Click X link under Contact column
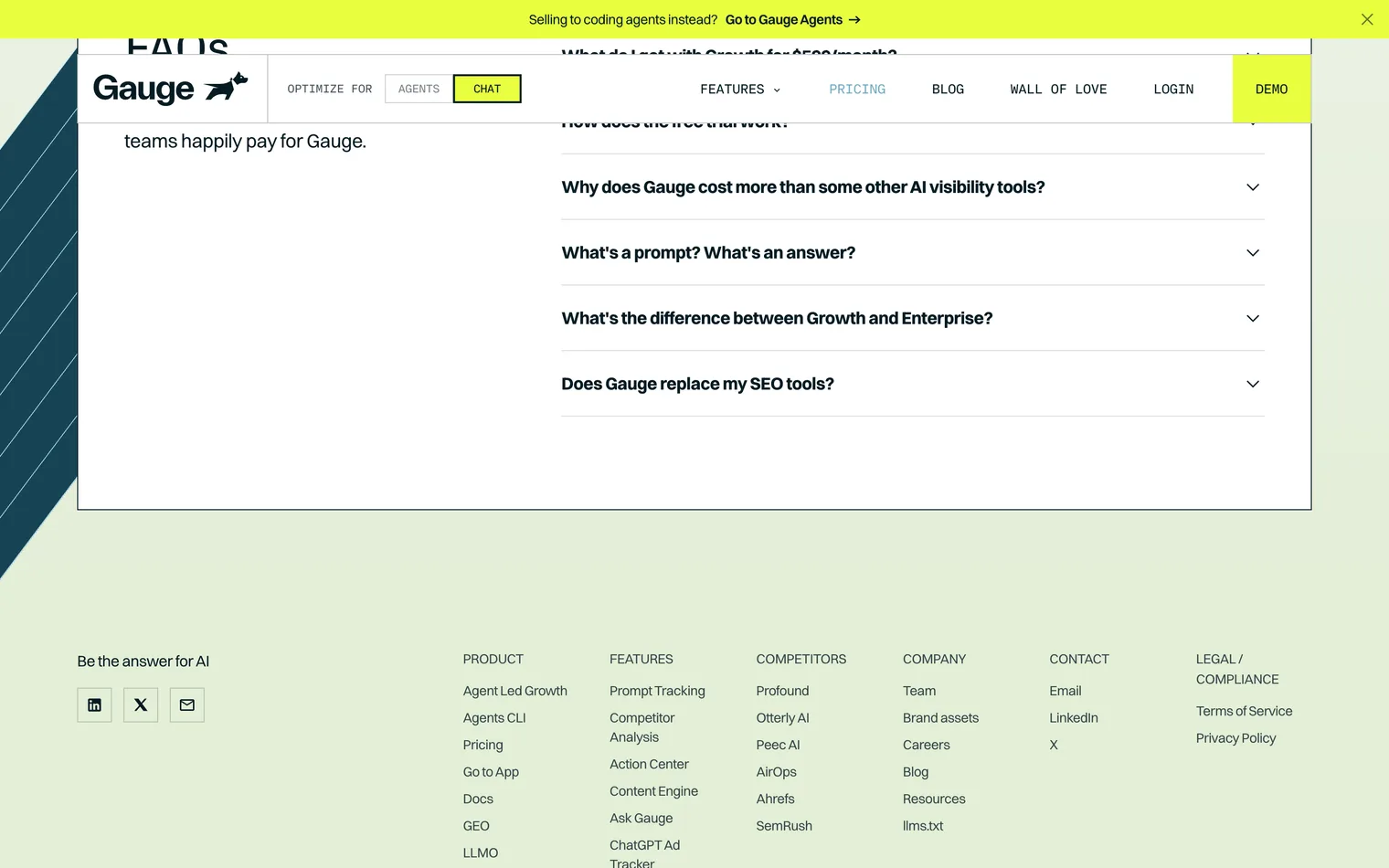 click(x=1054, y=745)
